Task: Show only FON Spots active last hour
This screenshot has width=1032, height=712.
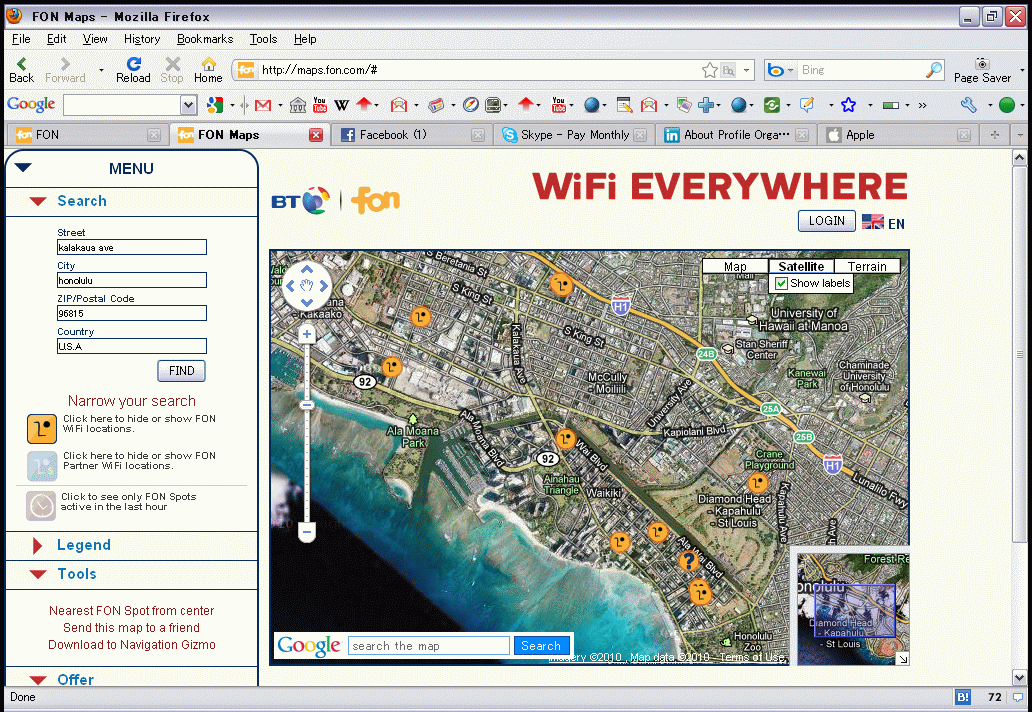Action: point(42,505)
